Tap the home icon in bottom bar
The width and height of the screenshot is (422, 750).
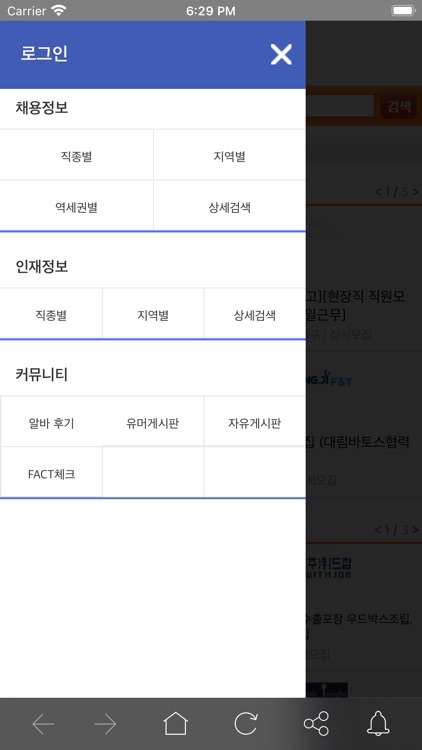(176, 723)
